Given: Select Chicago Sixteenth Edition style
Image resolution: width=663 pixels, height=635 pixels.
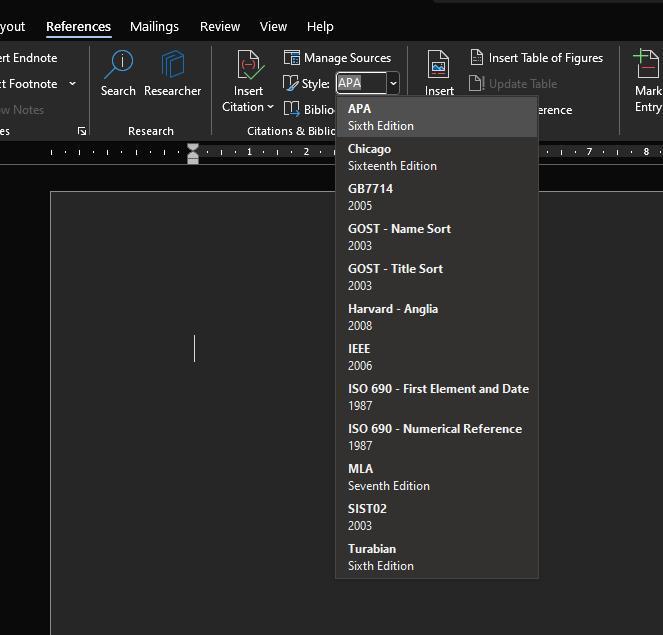Looking at the screenshot, I should (x=437, y=157).
